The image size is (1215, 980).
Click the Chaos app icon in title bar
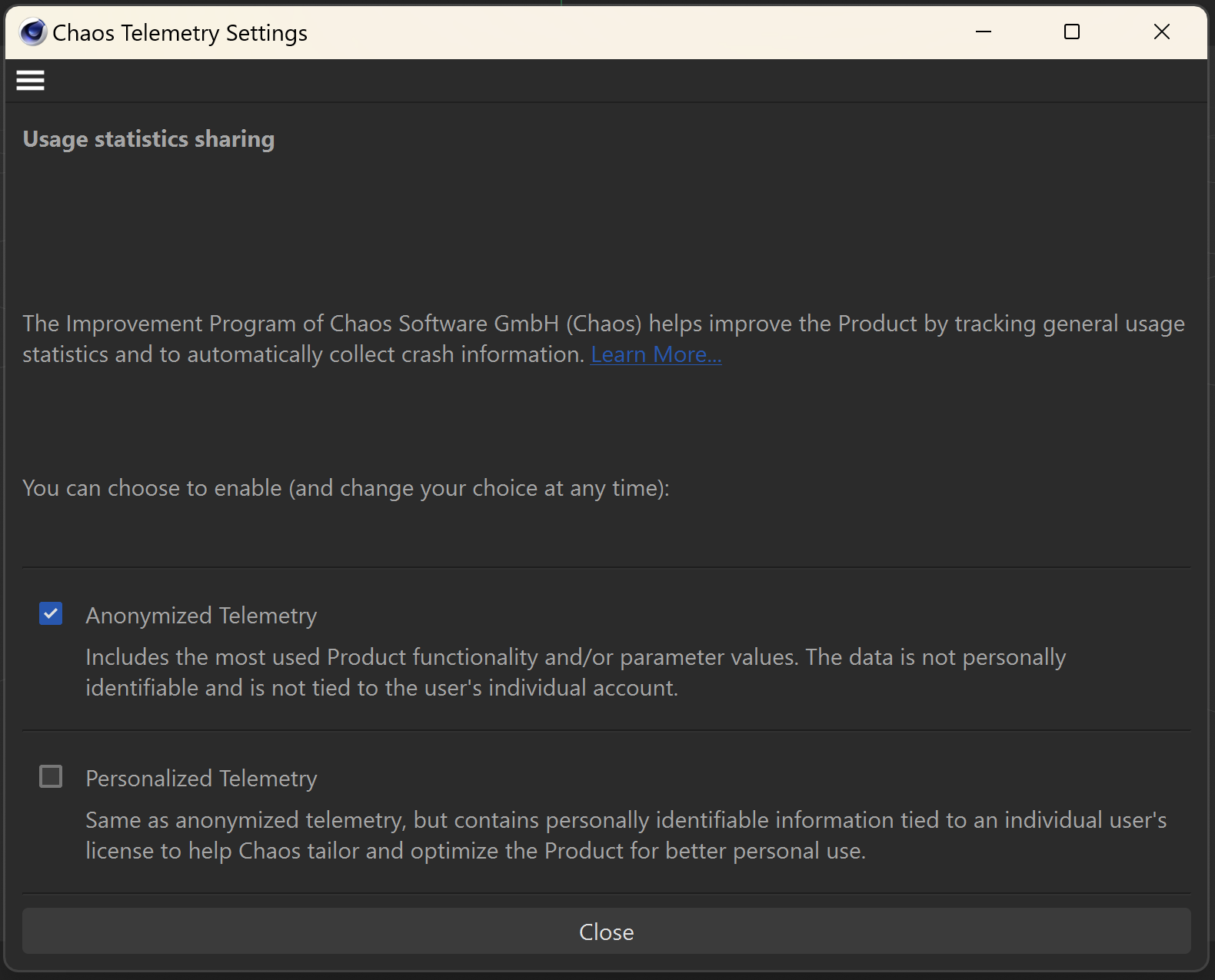click(x=33, y=32)
